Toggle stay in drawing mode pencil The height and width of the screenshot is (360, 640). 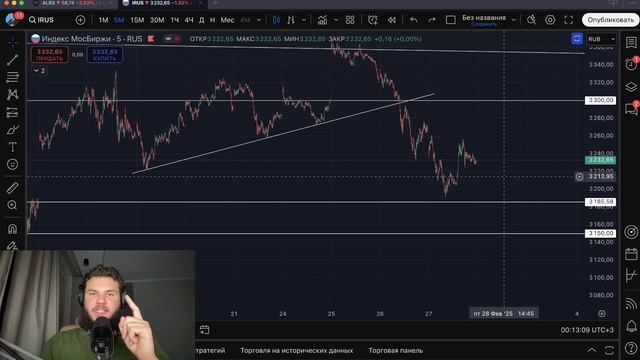pyautogui.click(x=12, y=245)
